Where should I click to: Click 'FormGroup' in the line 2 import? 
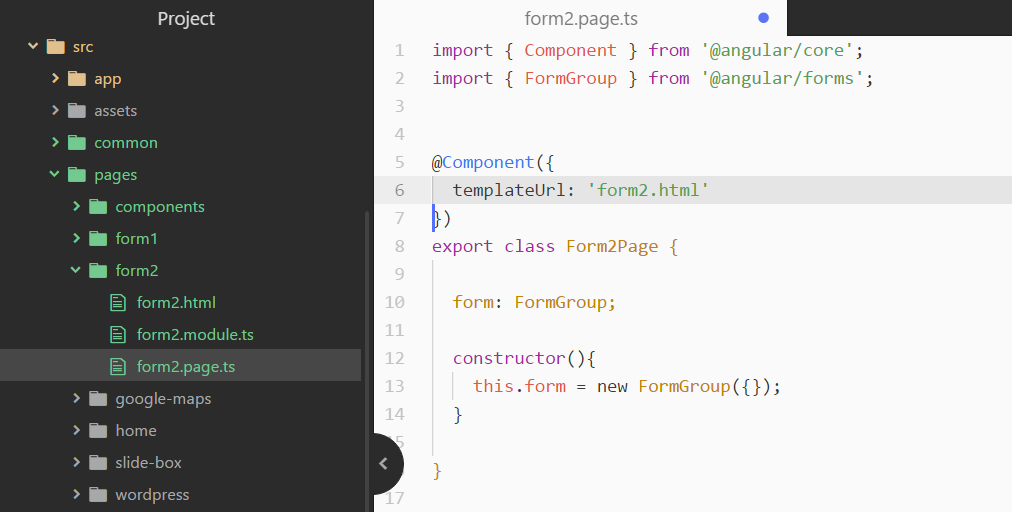point(571,78)
